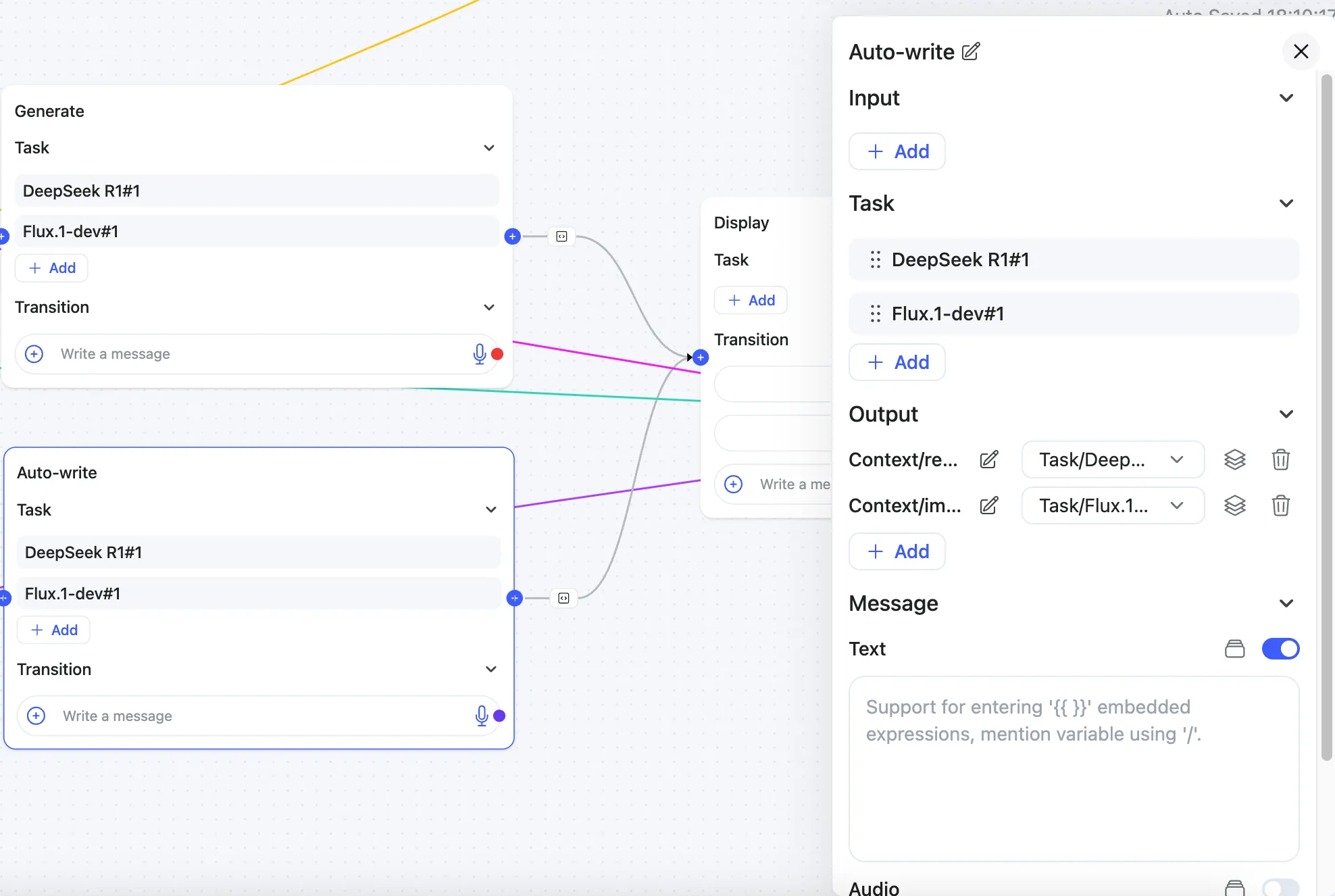
Task: Delete the Context/re... output row
Action: [1280, 459]
